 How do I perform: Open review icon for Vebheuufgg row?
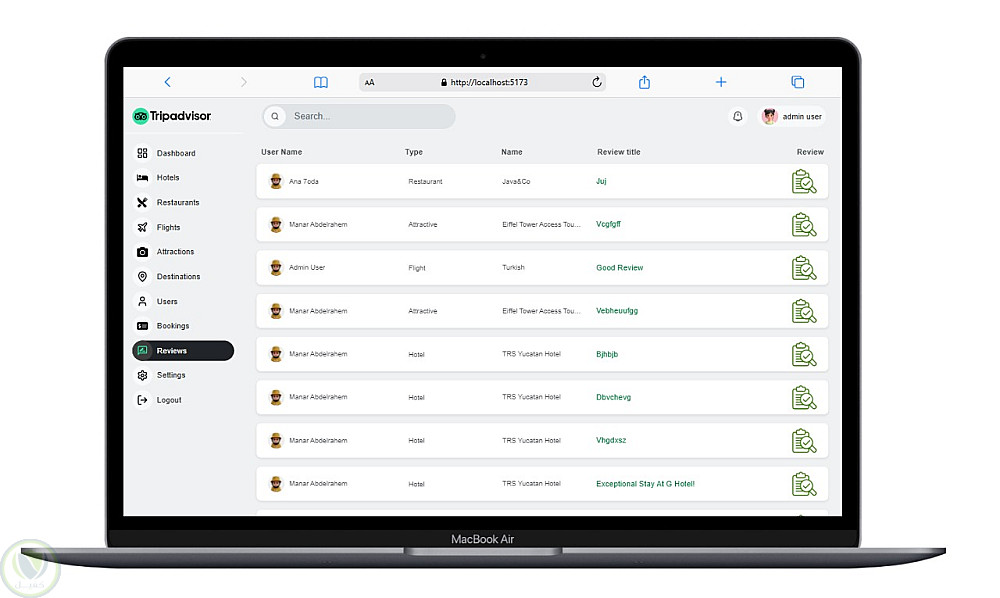[804, 312]
